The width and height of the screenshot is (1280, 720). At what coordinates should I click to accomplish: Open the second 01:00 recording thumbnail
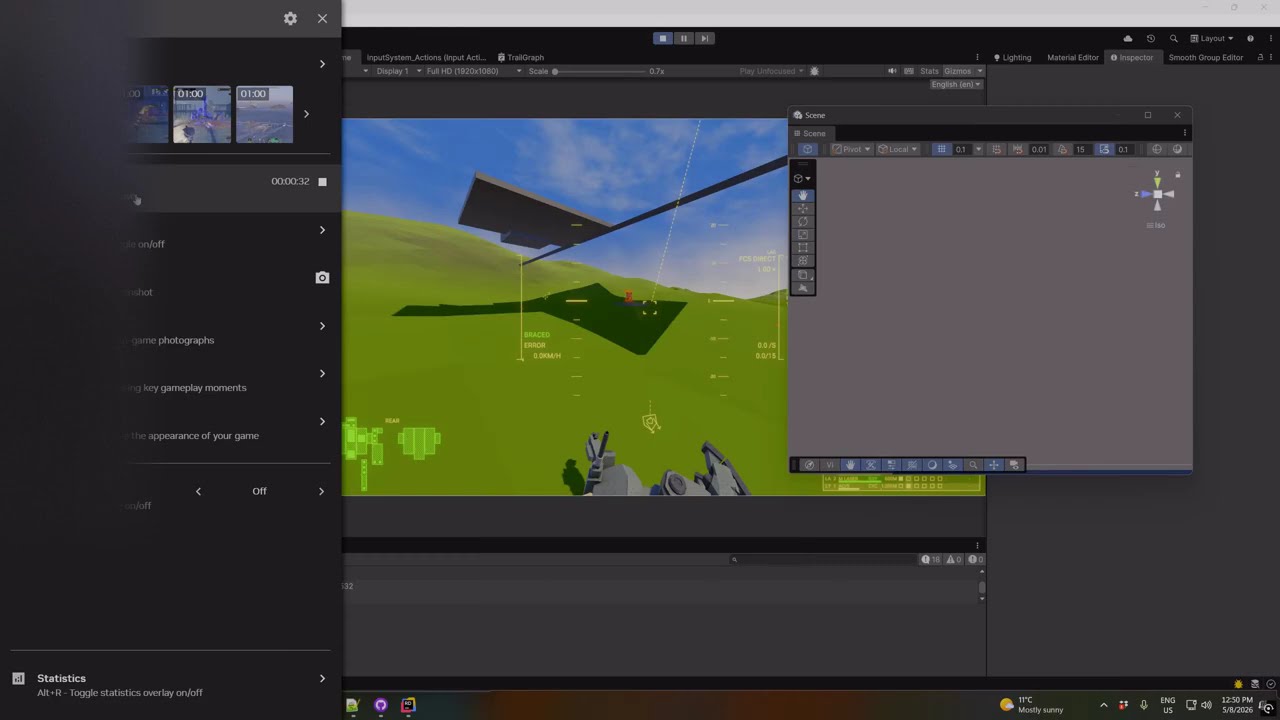(265, 114)
